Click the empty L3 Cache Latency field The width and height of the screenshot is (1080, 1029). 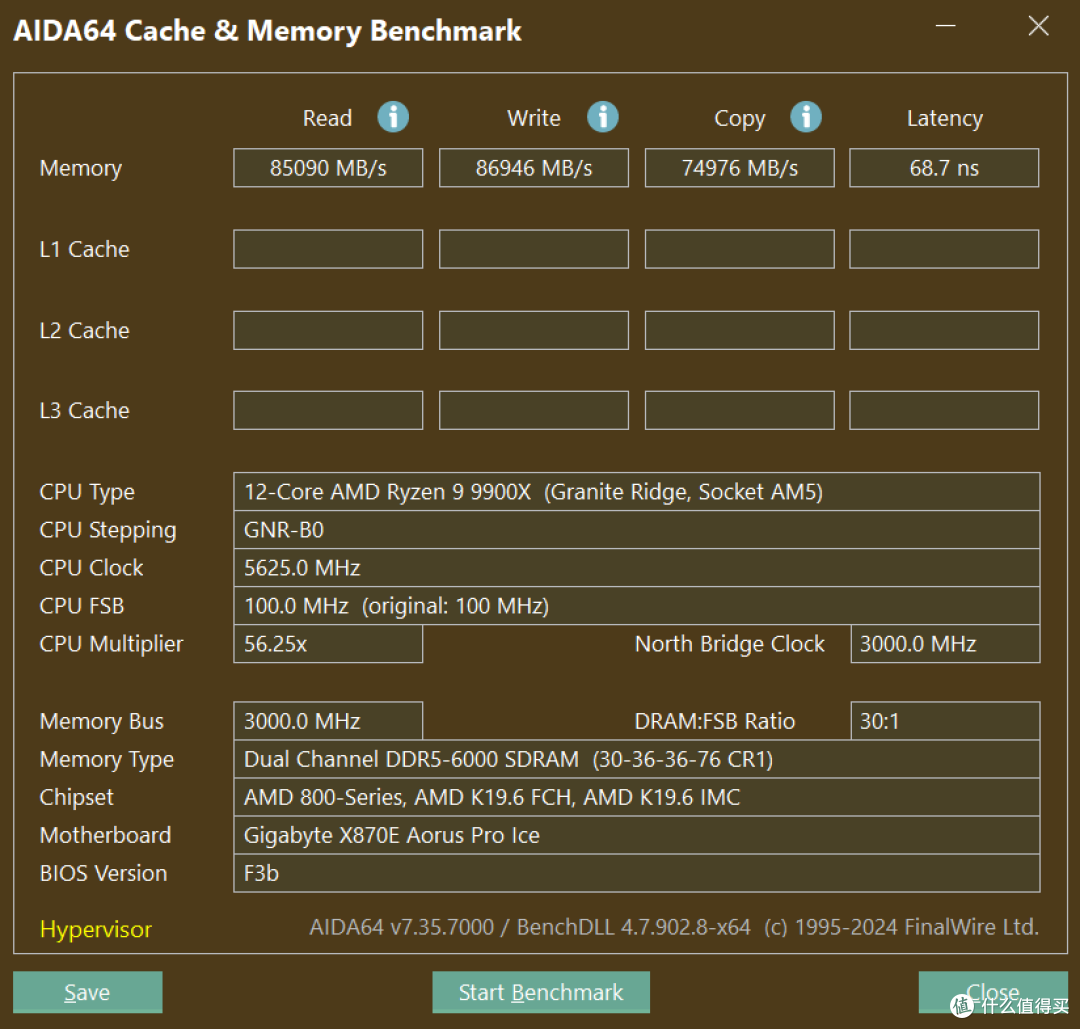tap(943, 409)
